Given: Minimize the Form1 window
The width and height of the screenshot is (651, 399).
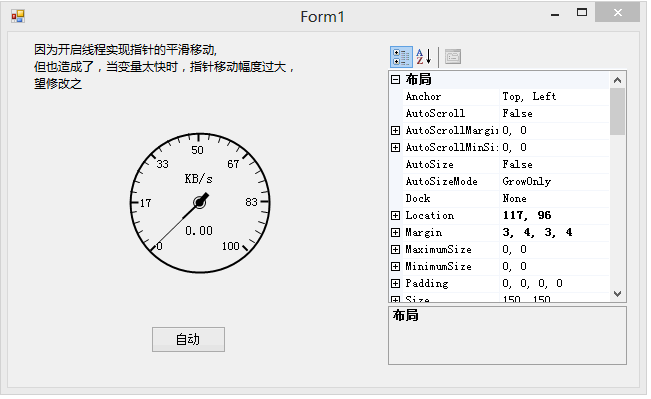Looking at the screenshot, I should tap(555, 14).
